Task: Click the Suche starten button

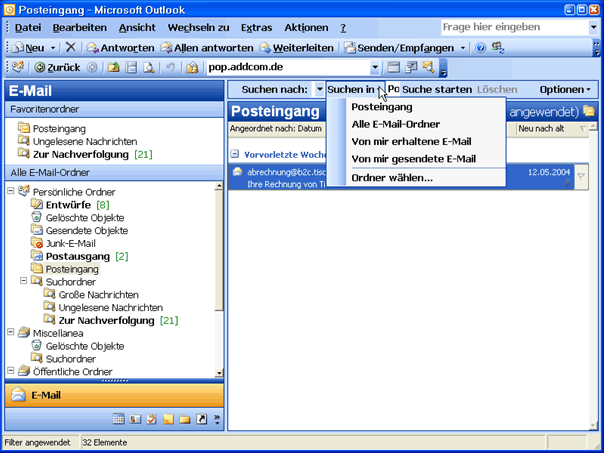Action: click(437, 90)
